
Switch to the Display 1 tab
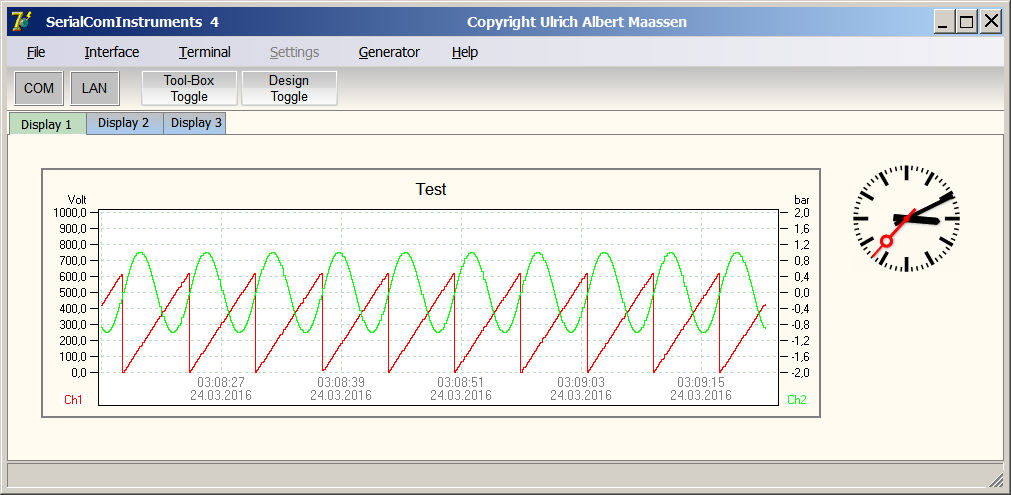(x=46, y=124)
